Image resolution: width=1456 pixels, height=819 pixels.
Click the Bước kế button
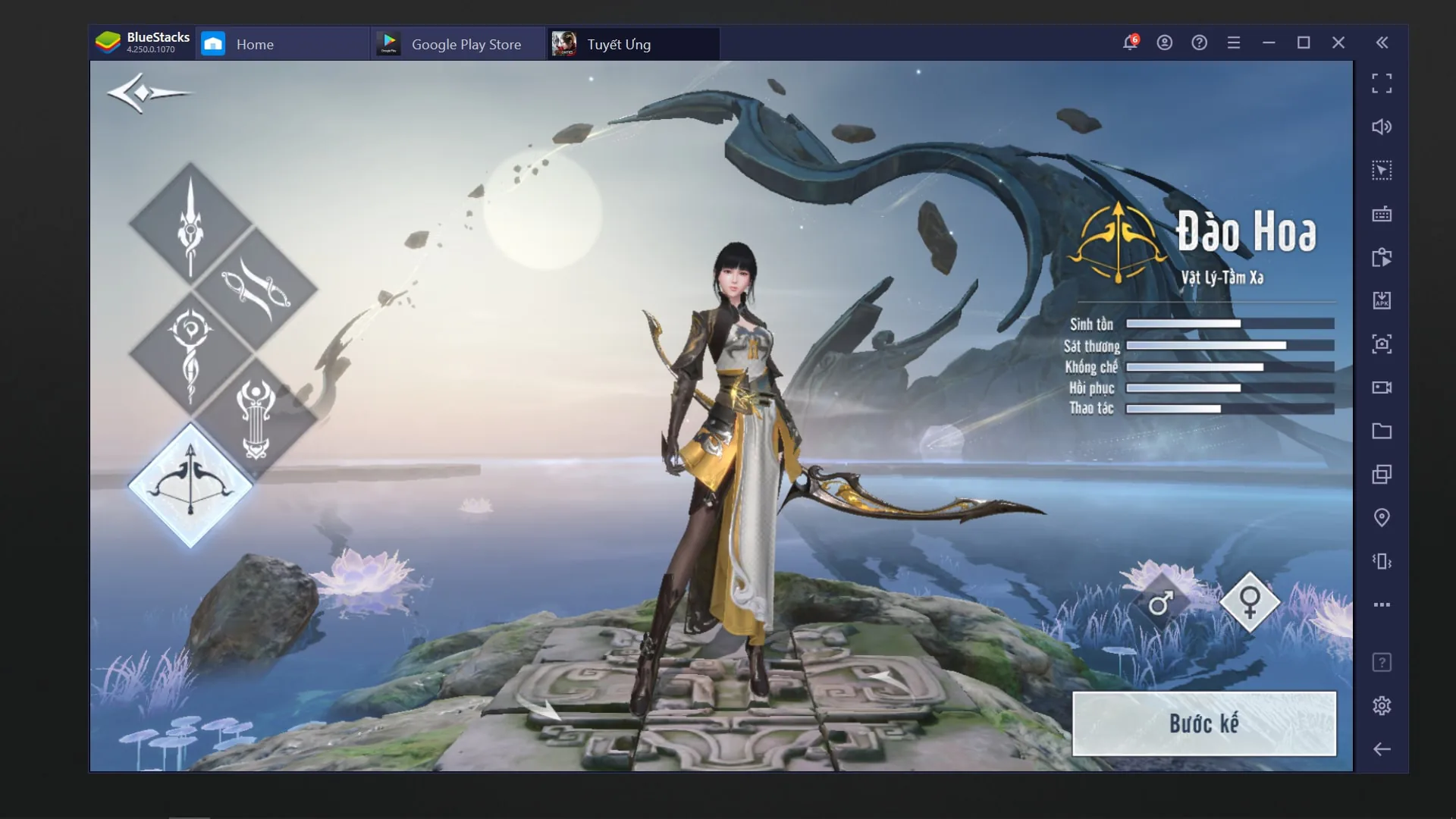pos(1204,723)
